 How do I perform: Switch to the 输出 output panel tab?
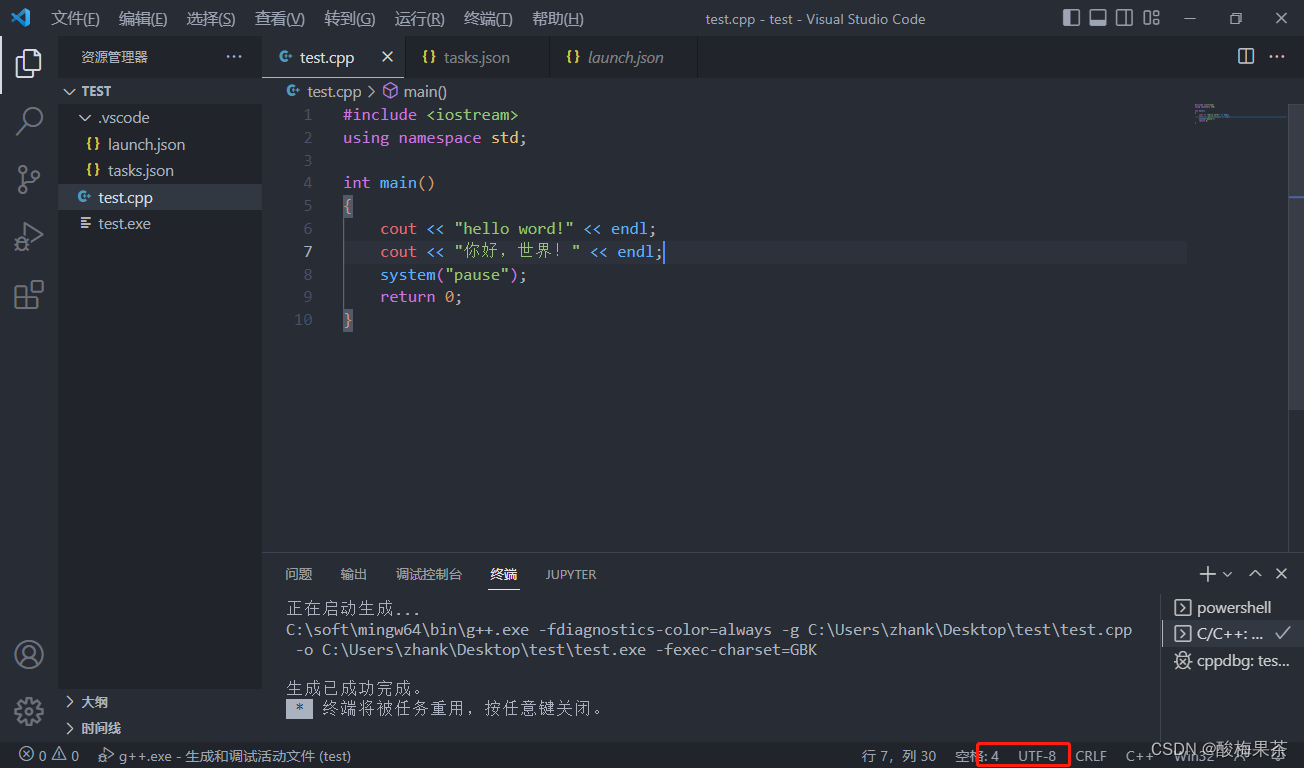(354, 574)
